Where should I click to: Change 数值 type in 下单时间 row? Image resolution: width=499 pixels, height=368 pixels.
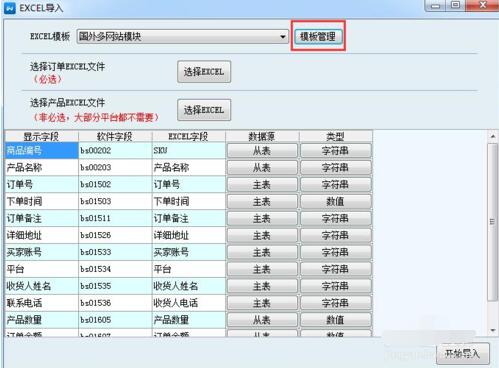336,202
